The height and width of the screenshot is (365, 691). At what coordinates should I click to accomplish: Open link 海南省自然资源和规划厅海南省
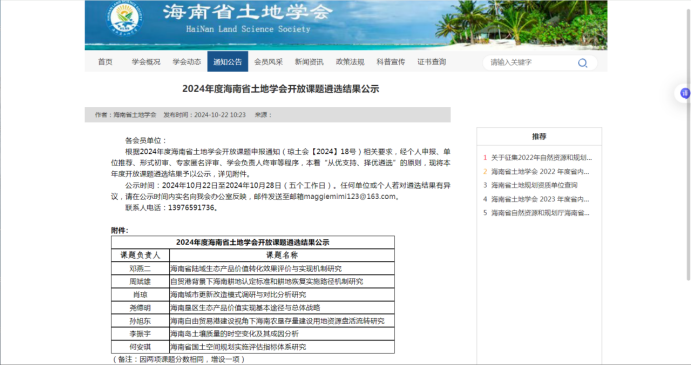[540, 213]
